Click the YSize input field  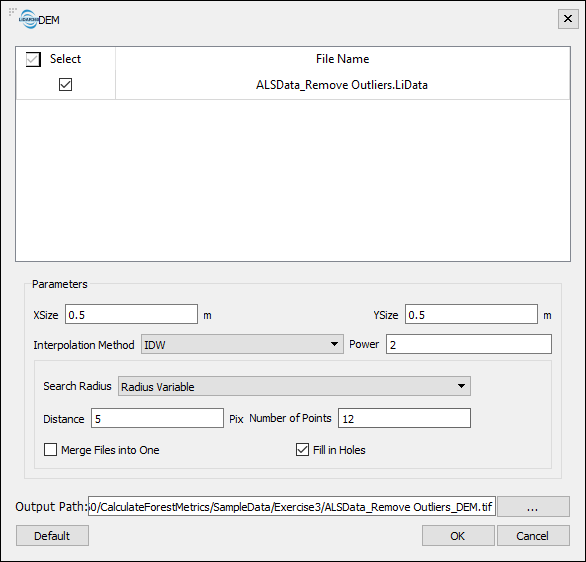471,314
